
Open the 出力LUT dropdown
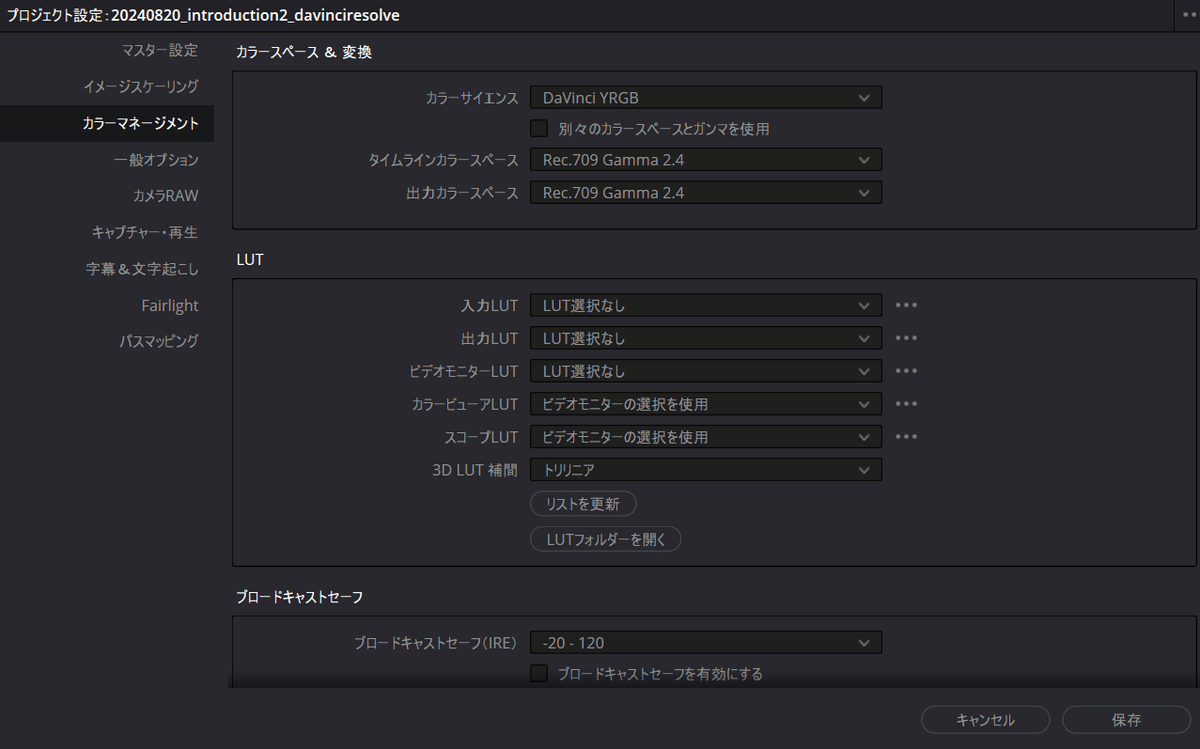click(706, 338)
